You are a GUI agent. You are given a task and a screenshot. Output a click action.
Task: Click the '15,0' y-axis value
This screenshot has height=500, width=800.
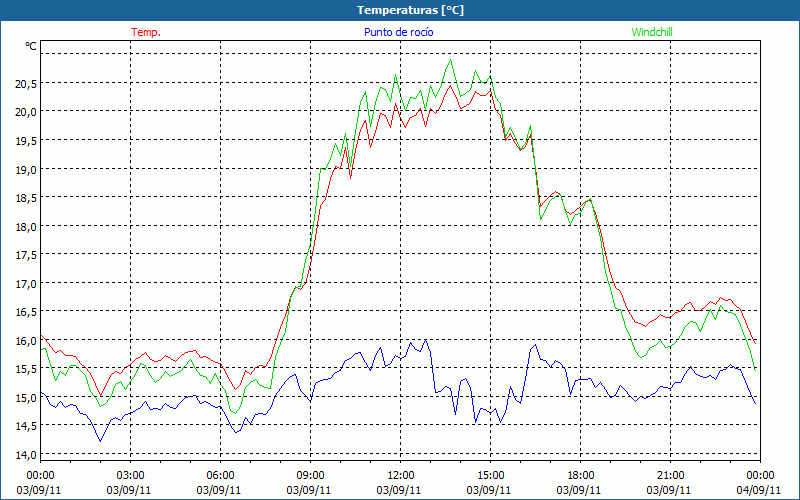[x=26, y=398]
